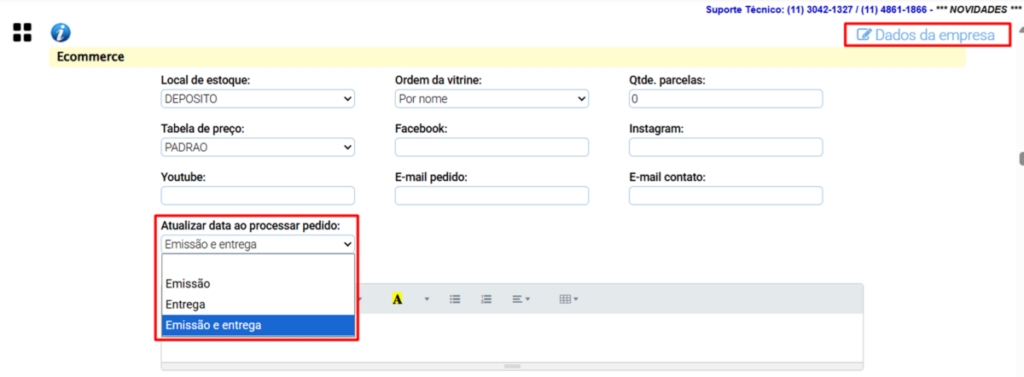Open Dados da empresa link
This screenshot has height=377, width=1024.
926,35
